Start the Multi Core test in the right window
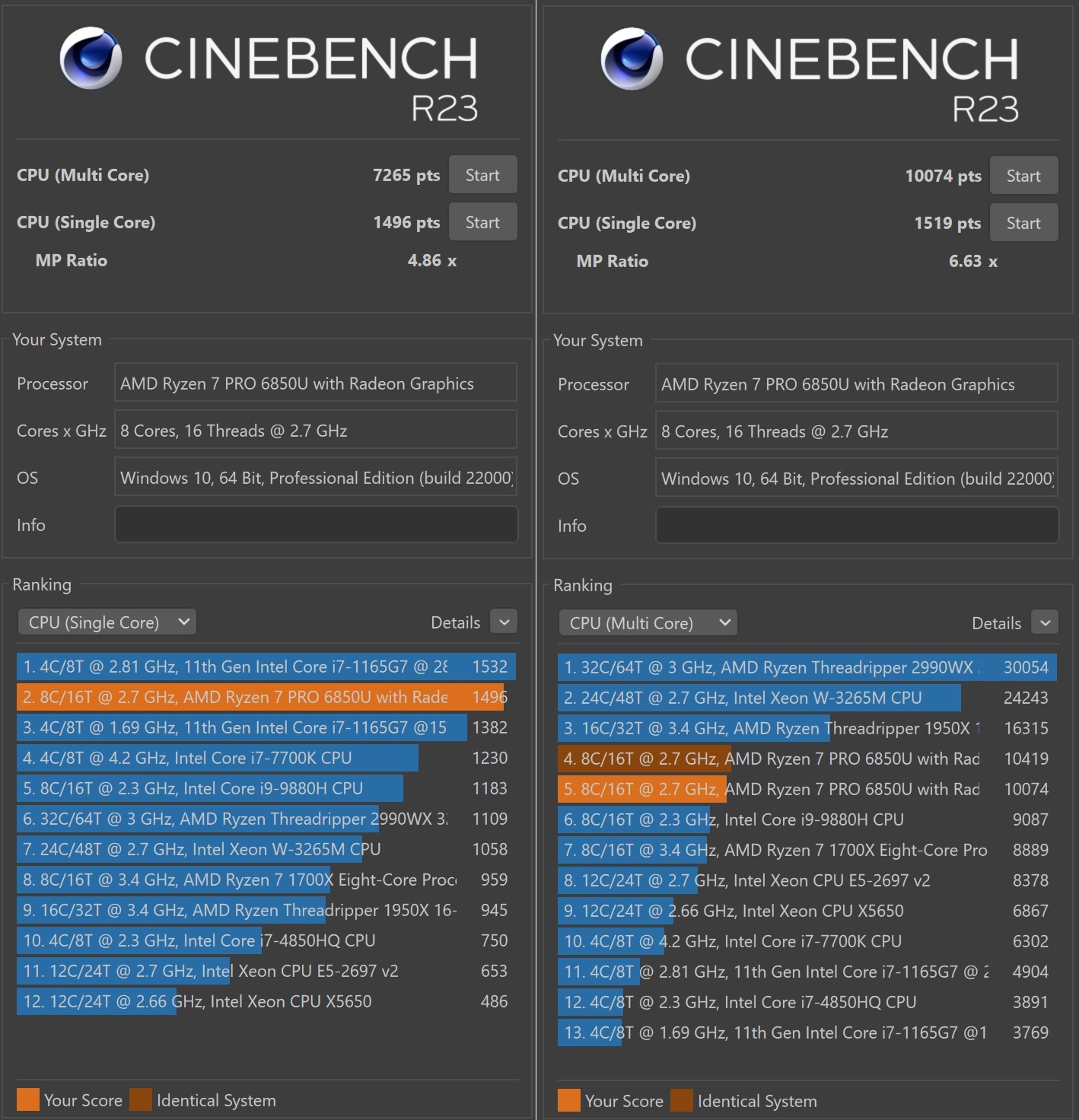Viewport: 1079px width, 1120px height. [1023, 176]
